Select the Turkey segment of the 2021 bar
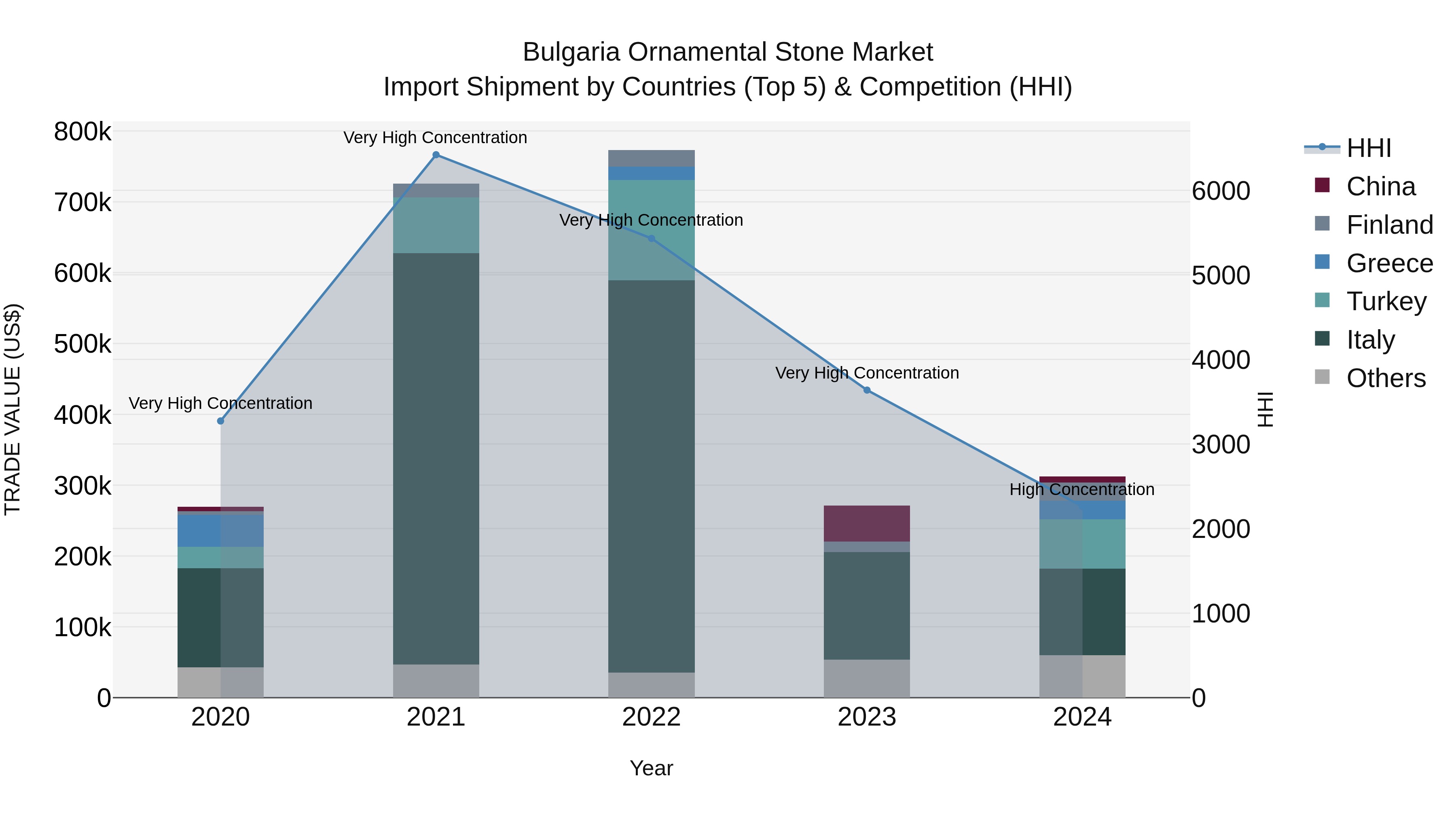The height and width of the screenshot is (819, 1456). click(x=436, y=226)
